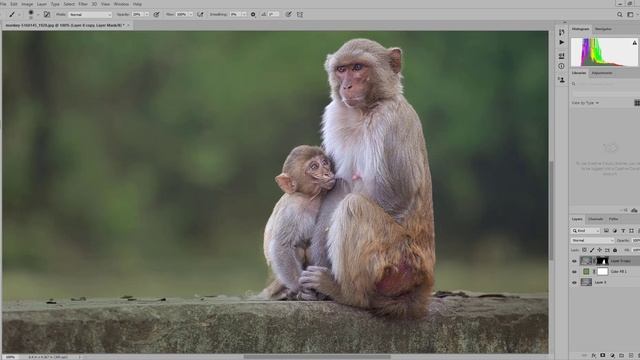This screenshot has height=360, width=640.
Task: Select the black layer mask thumbnail
Action: [602, 261]
